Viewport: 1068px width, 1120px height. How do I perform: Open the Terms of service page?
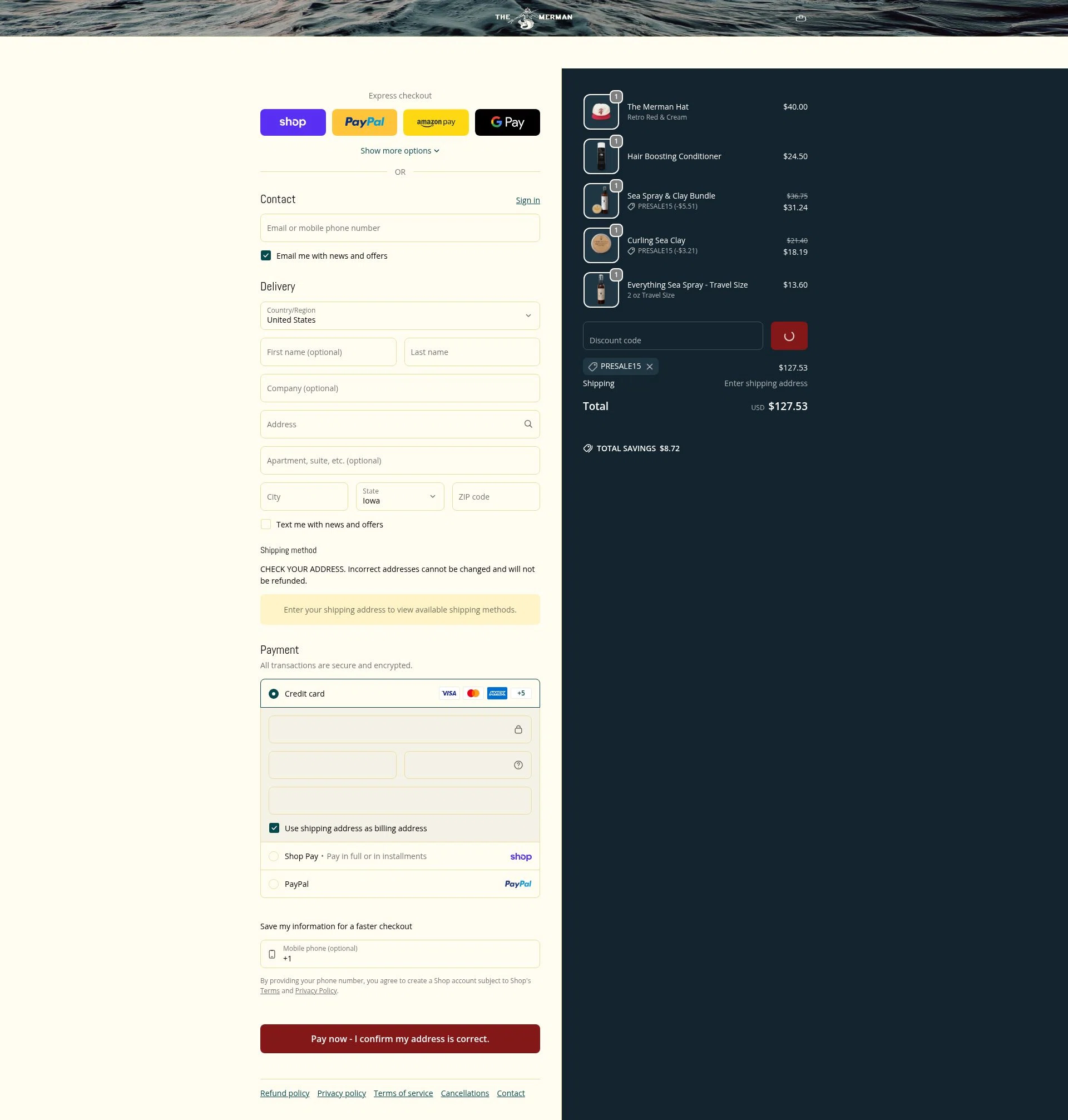[403, 1093]
